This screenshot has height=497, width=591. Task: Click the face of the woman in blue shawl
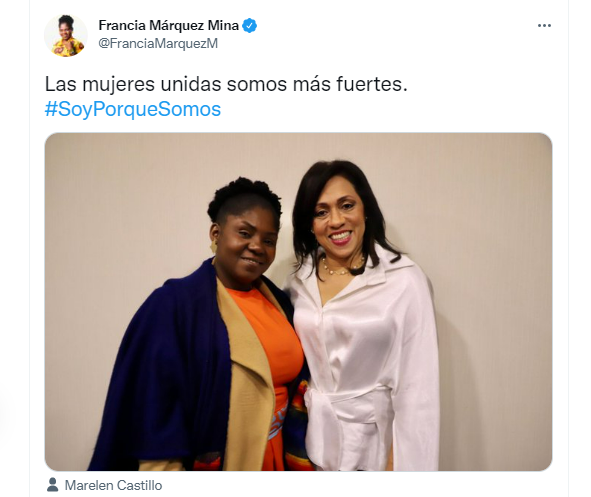tap(246, 241)
